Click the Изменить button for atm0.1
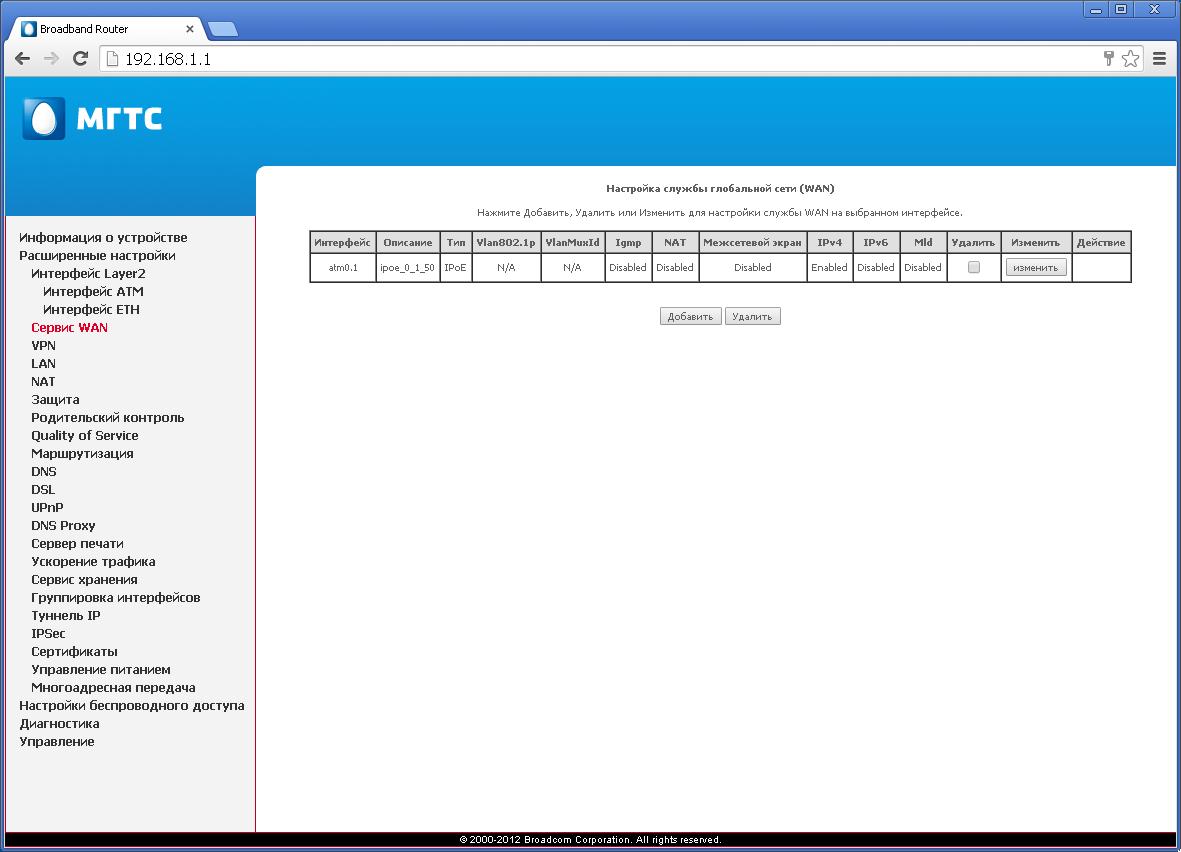 click(1035, 268)
